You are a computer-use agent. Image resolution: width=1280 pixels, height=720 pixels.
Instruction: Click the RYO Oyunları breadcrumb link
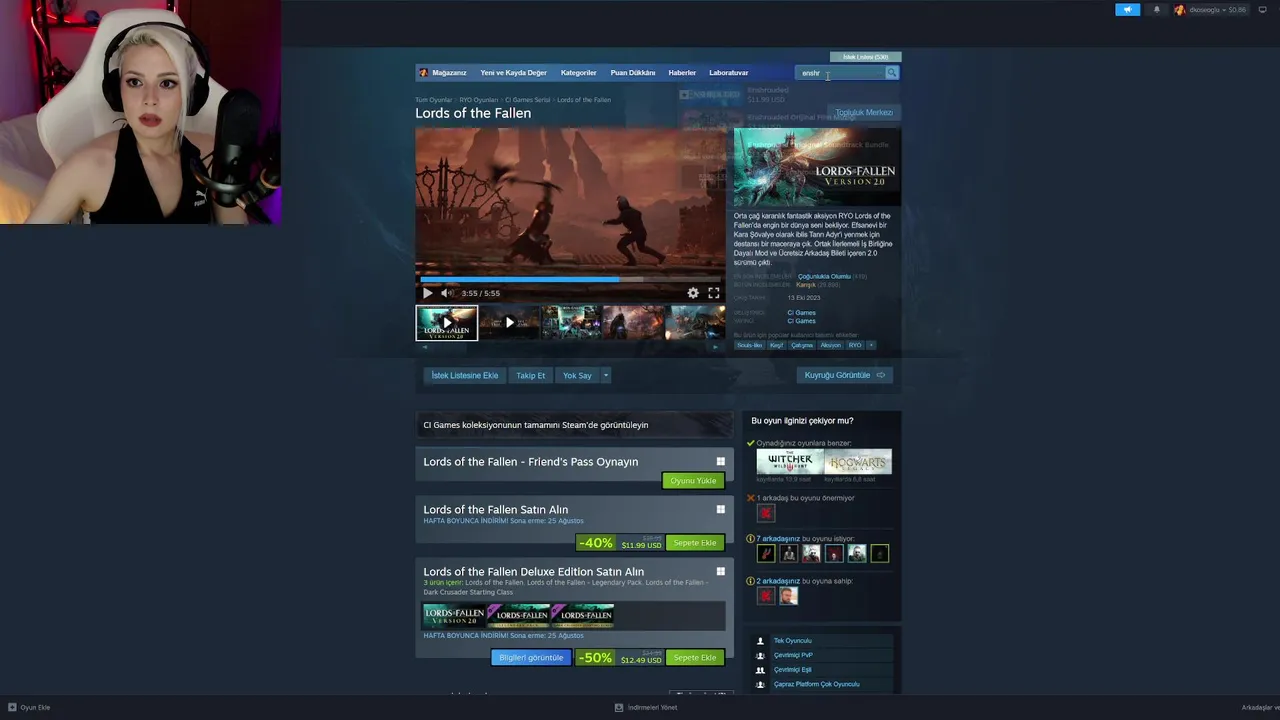pos(479,100)
